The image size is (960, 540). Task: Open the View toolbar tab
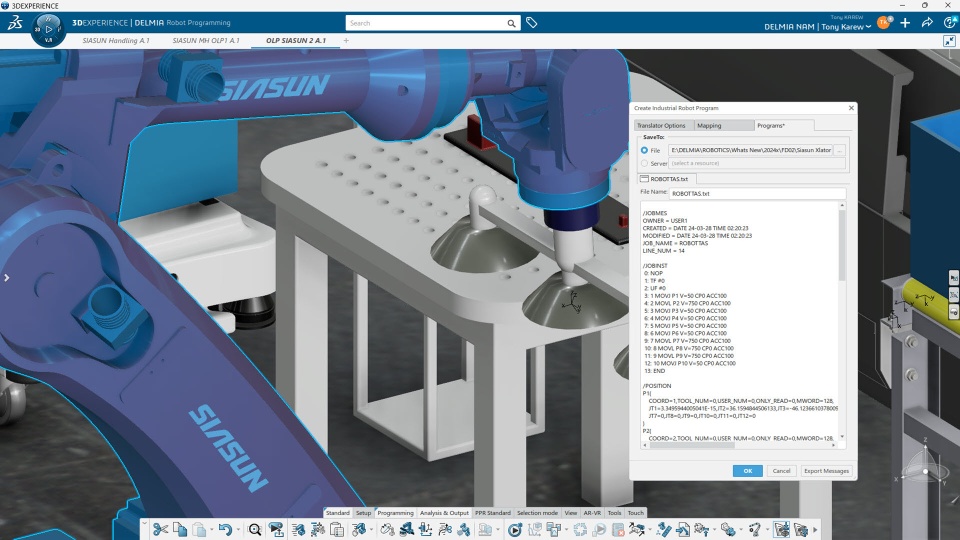click(571, 513)
